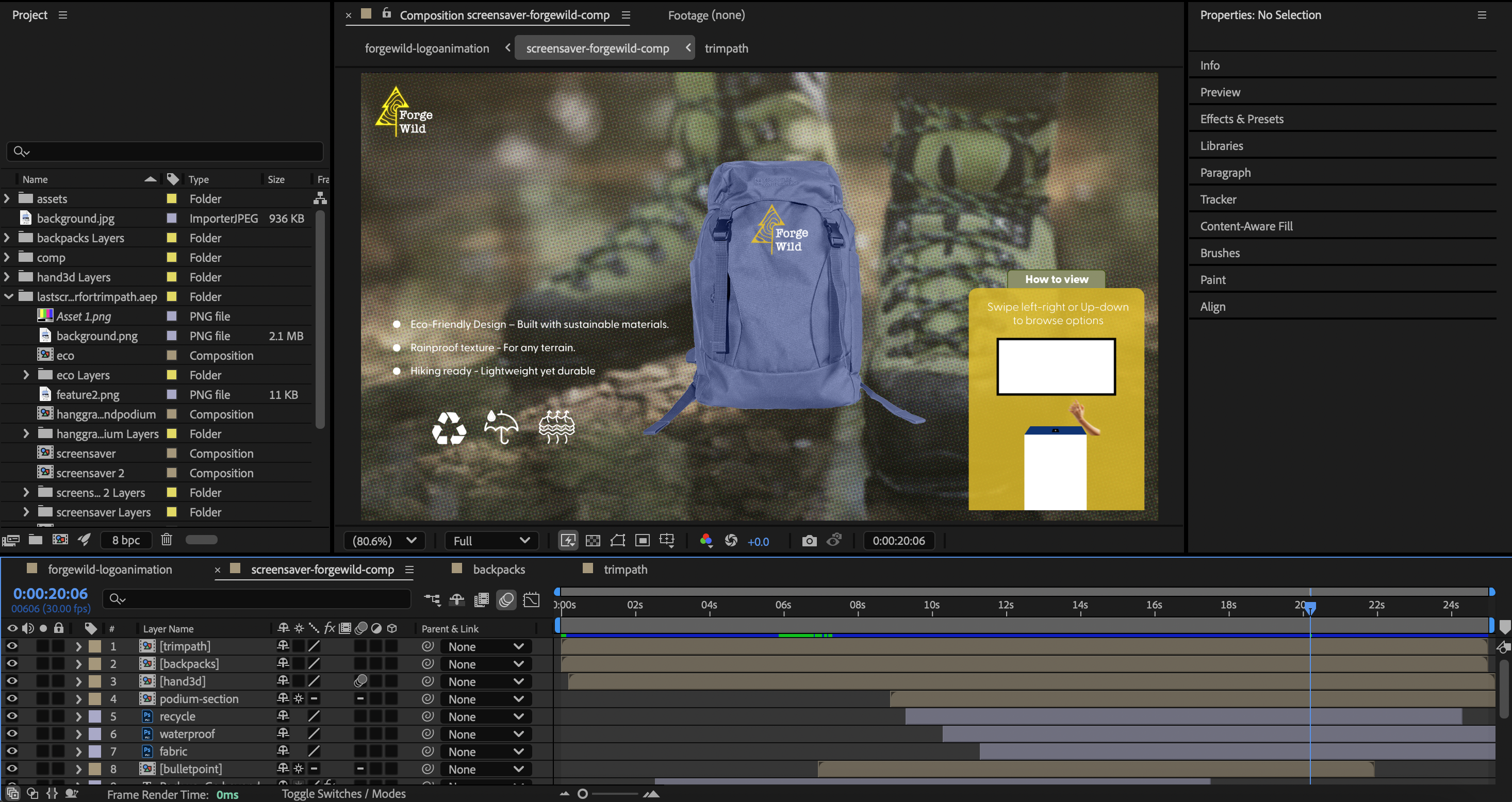Open the Full resolution dropdown
This screenshot has width=1512, height=802.
coord(491,541)
